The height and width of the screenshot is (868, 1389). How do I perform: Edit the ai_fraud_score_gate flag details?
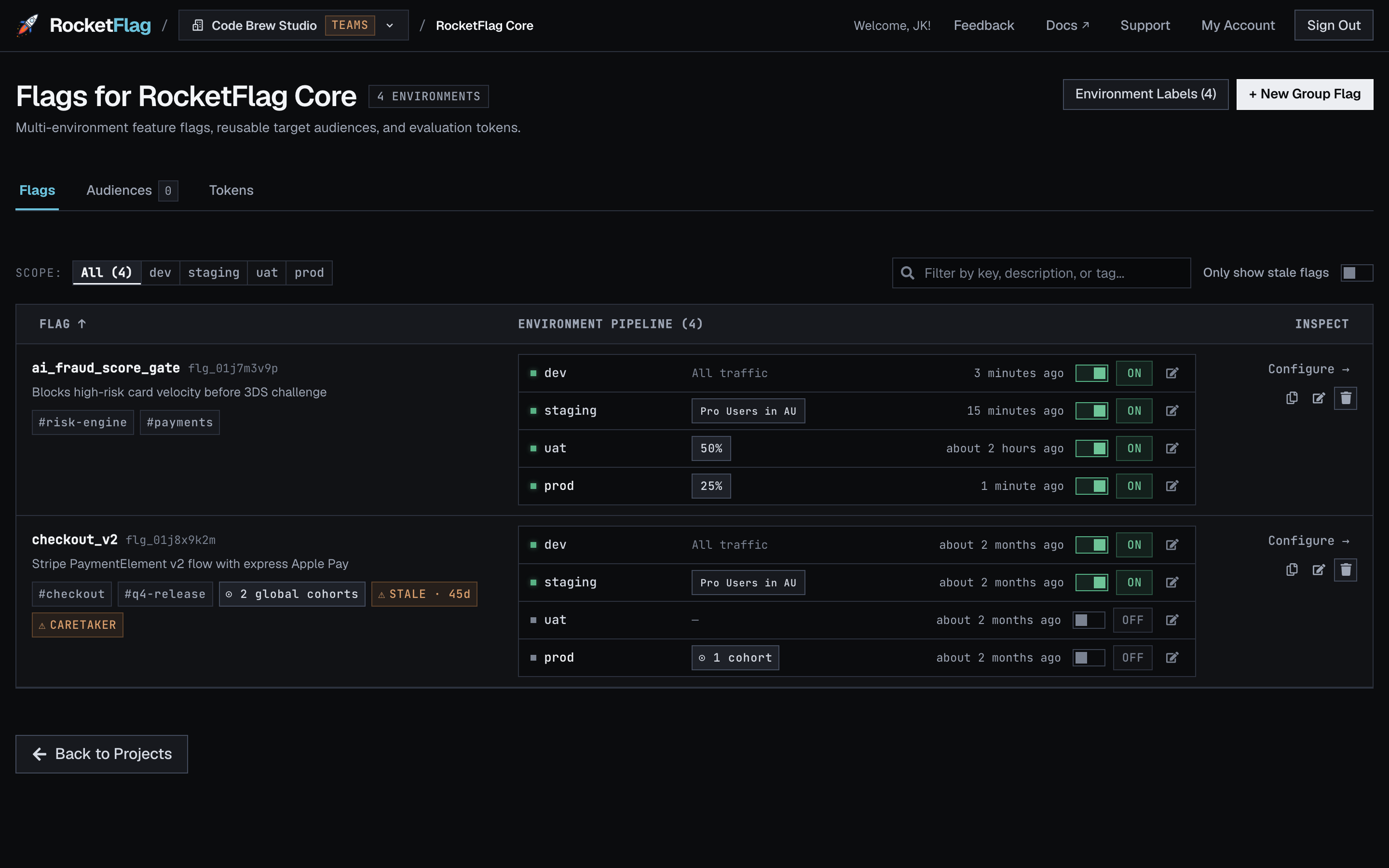coord(1319,398)
